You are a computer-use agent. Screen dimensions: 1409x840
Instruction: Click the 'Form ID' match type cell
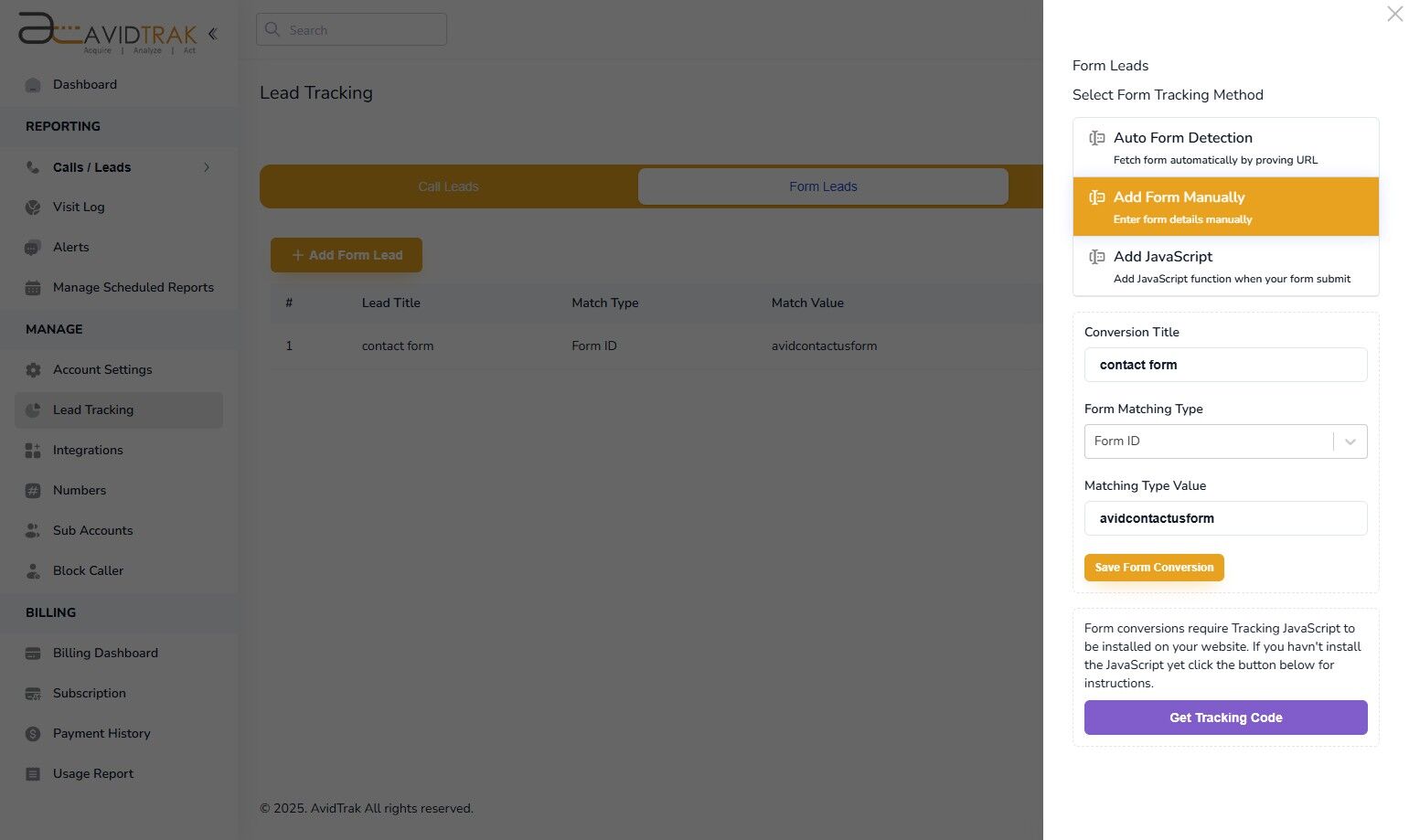(594, 346)
